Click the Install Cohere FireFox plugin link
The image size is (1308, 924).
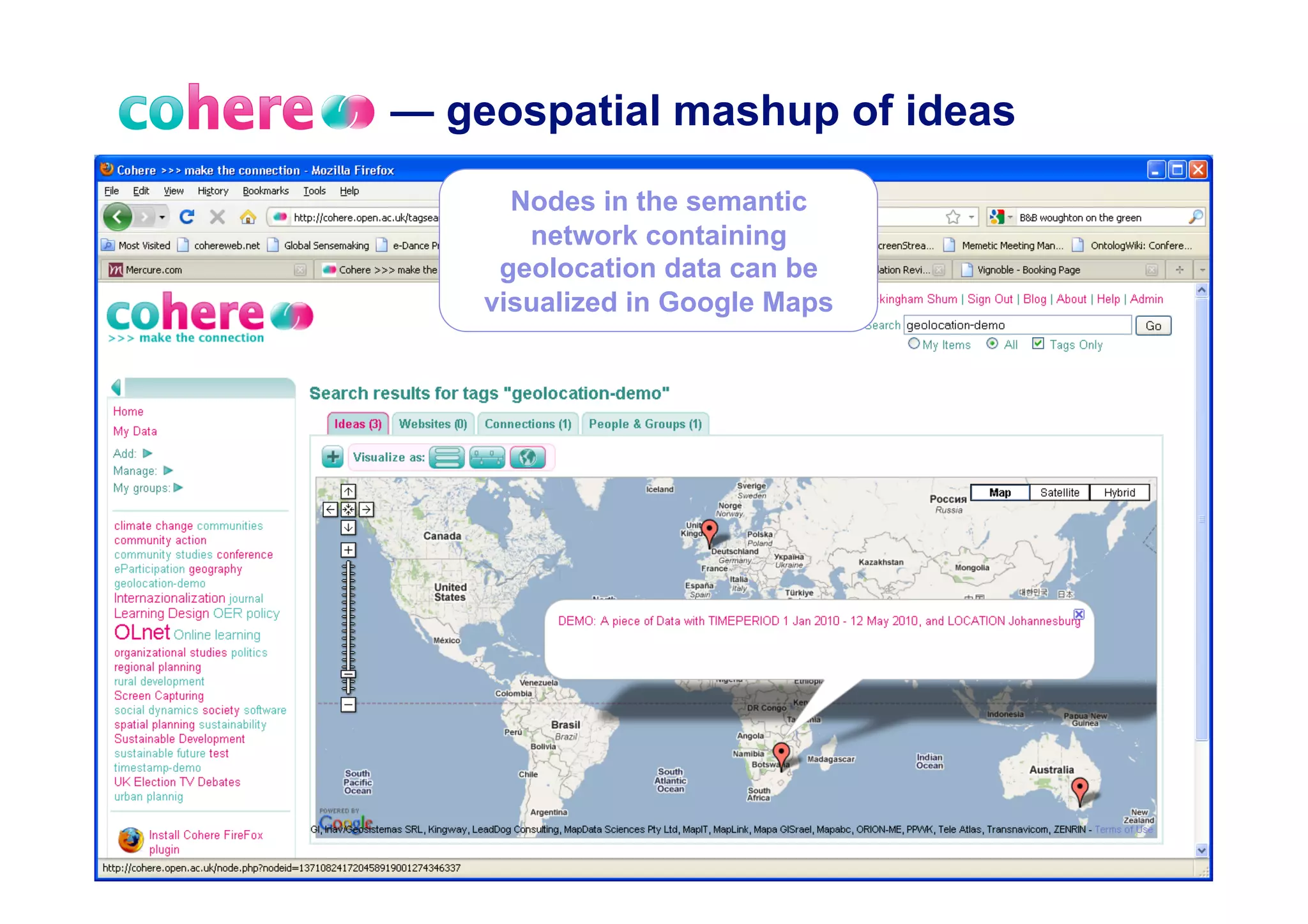[206, 842]
